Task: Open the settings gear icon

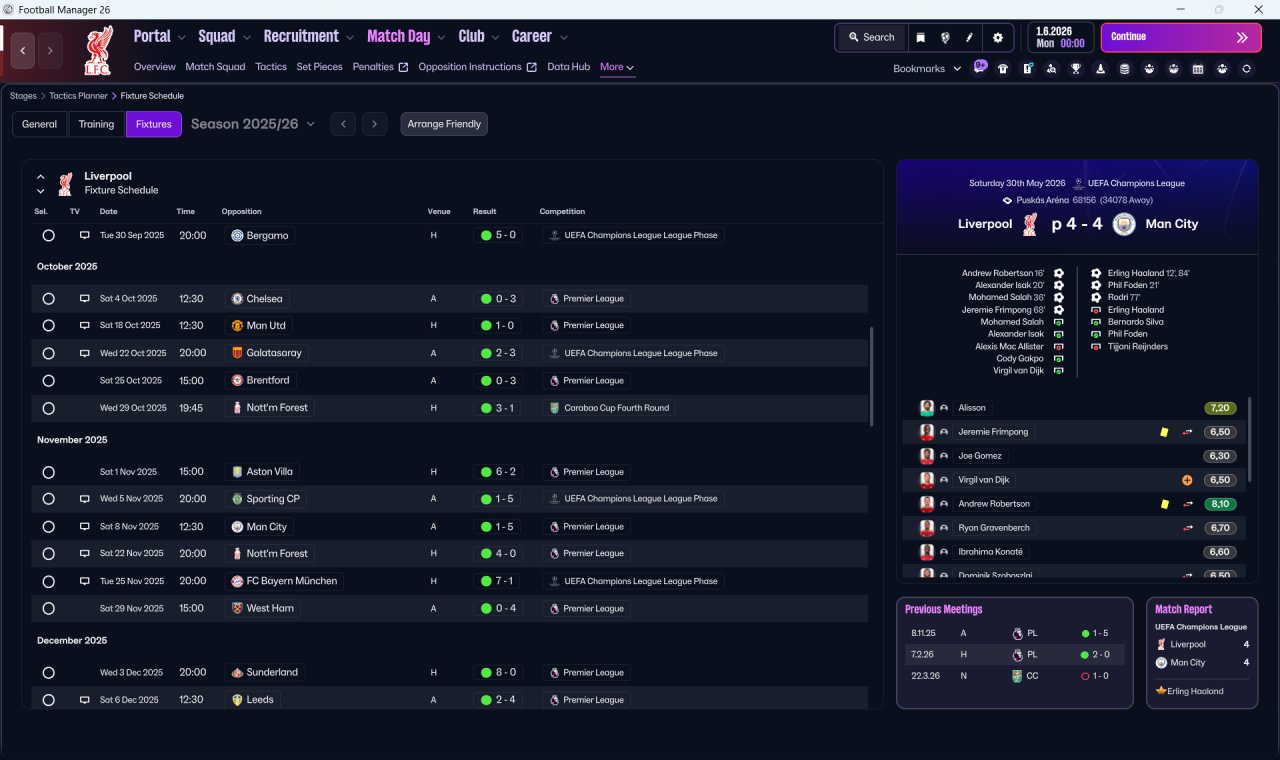Action: point(997,37)
